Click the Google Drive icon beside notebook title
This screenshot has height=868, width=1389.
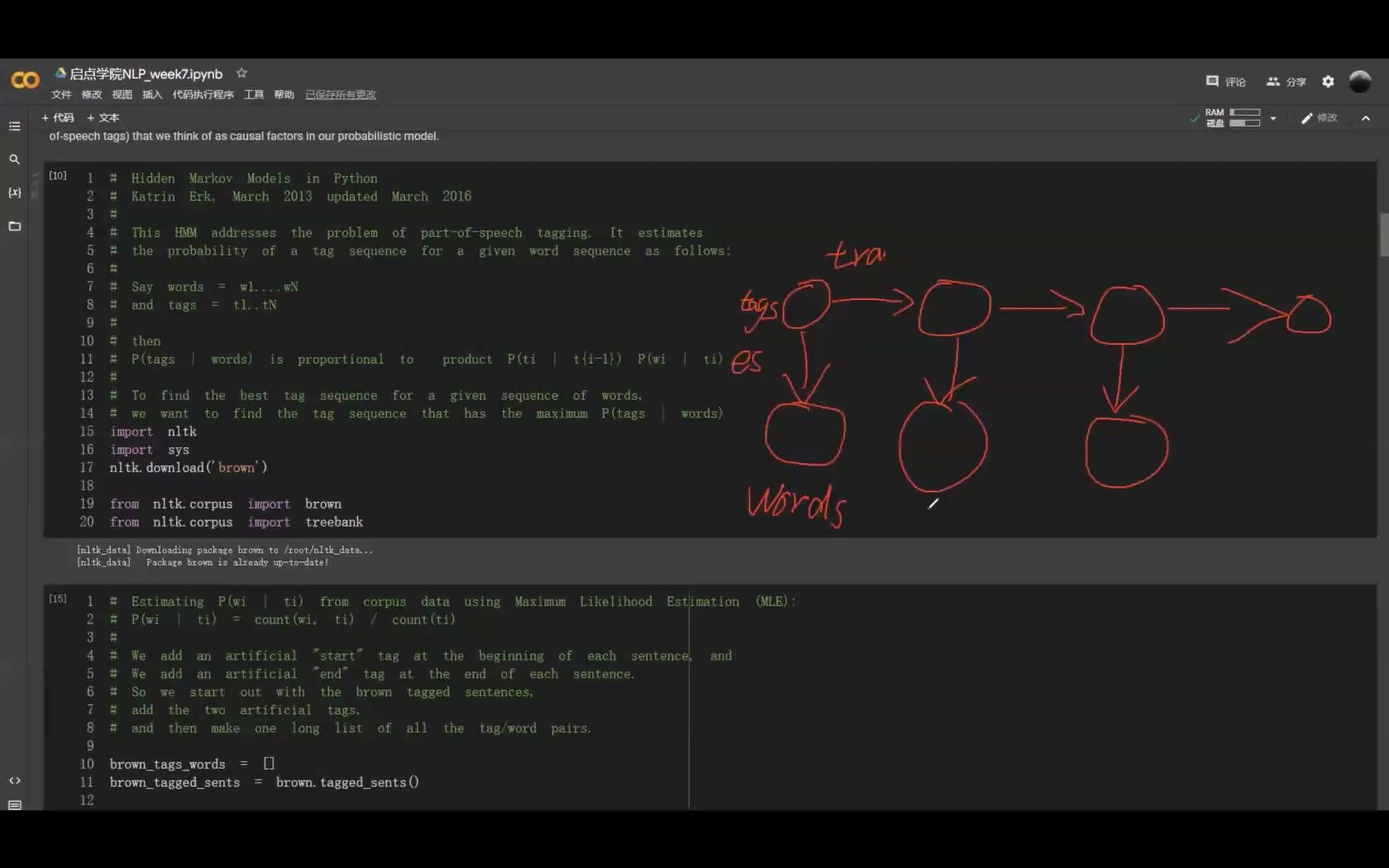[x=60, y=74]
